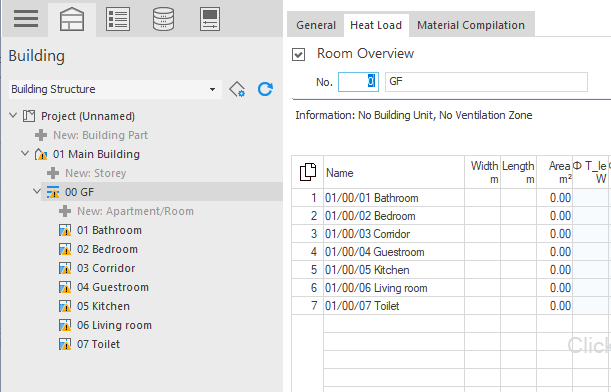Click the Area value for 01/00/05 Kitchen
This screenshot has width=611, height=392.
pos(554,270)
